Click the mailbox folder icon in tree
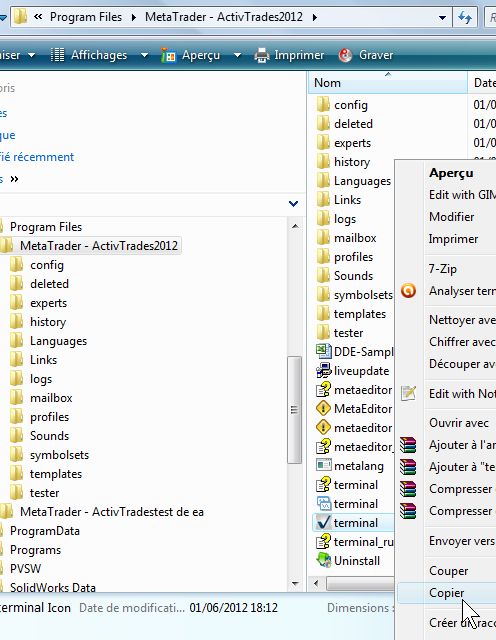This screenshot has height=640, width=496. pos(17,398)
